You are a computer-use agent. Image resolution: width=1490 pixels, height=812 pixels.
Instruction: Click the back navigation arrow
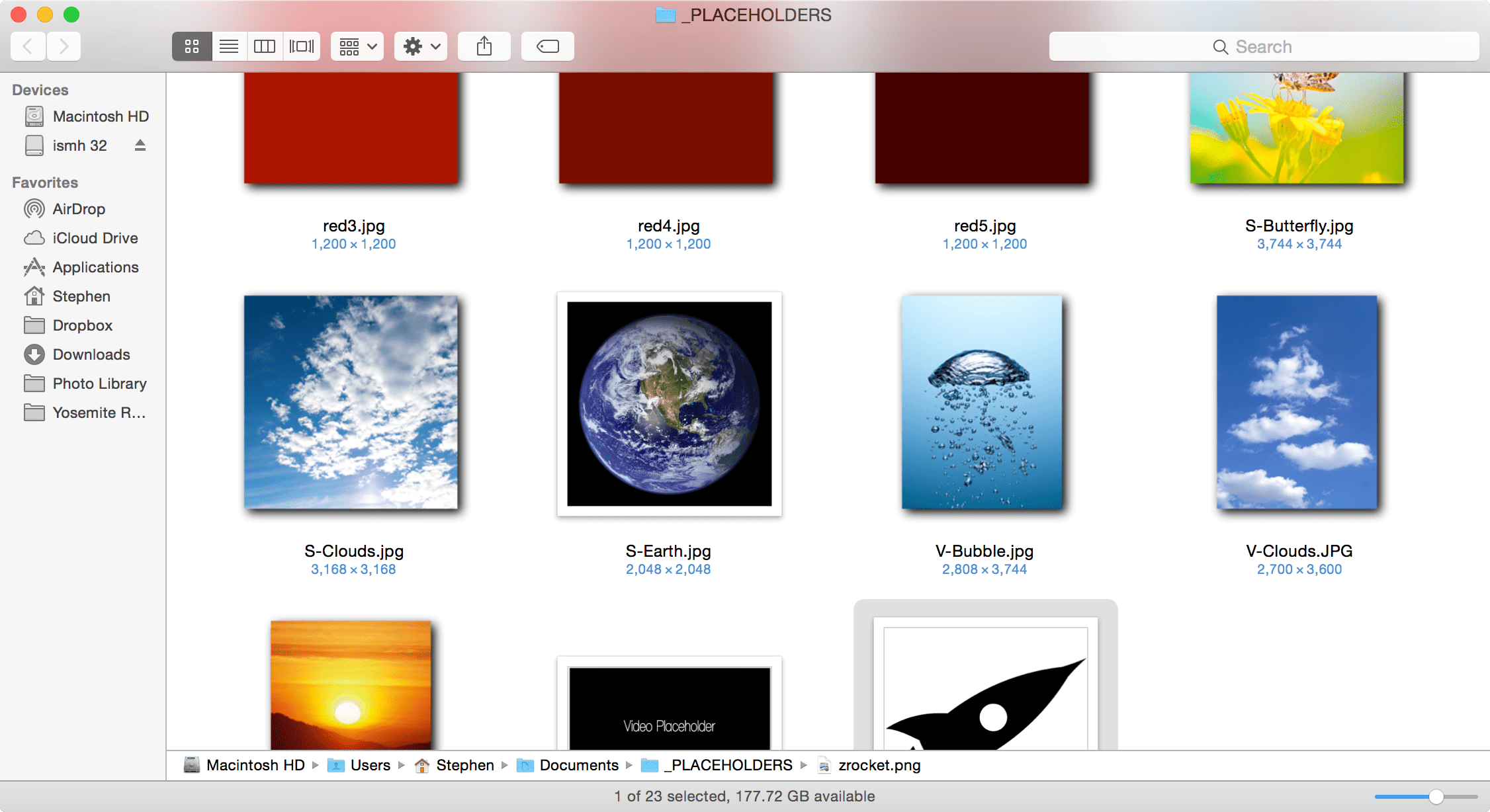click(x=28, y=46)
